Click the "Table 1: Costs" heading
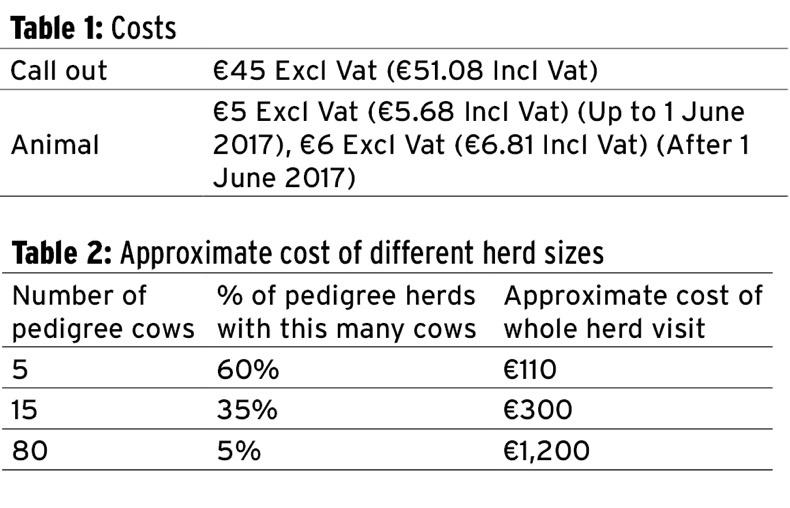 tap(93, 28)
